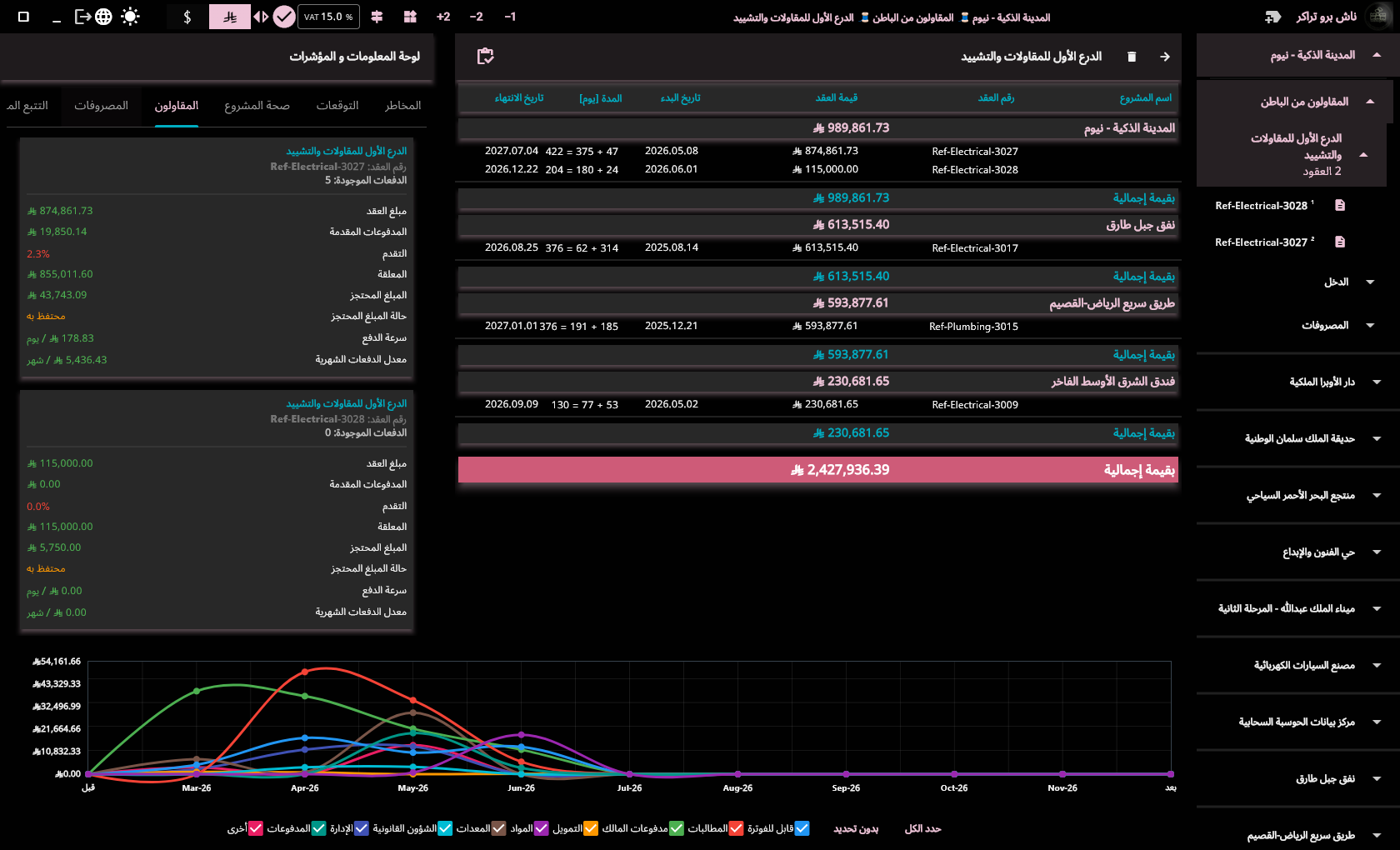Open the صحة المشروع tab
Screen dimensions: 1400x850
click(x=257, y=106)
